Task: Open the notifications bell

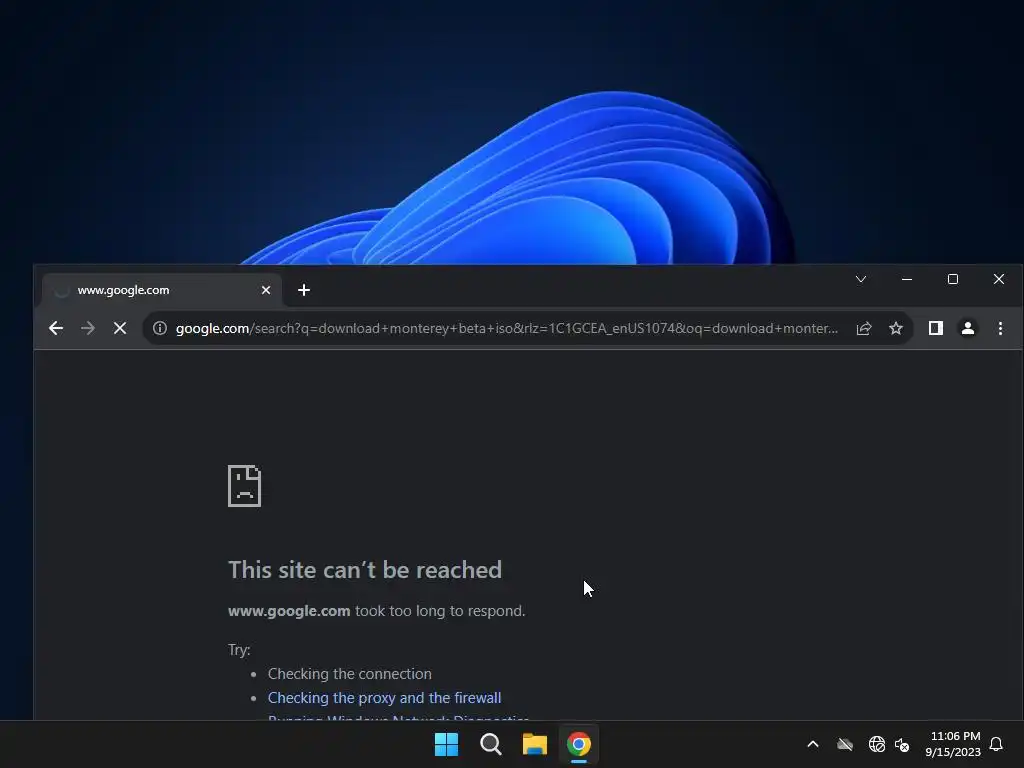Action: pyautogui.click(x=996, y=744)
